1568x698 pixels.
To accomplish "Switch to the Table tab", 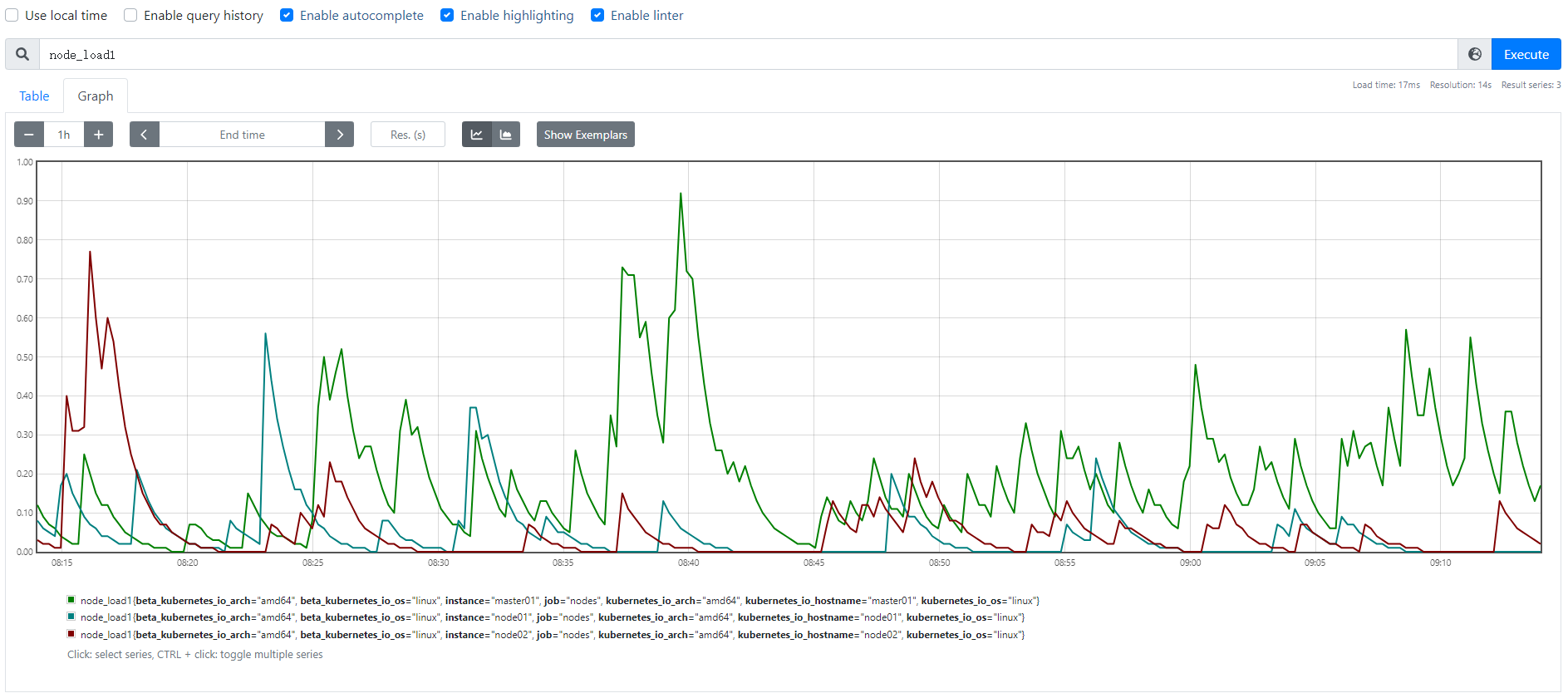I will click(34, 96).
